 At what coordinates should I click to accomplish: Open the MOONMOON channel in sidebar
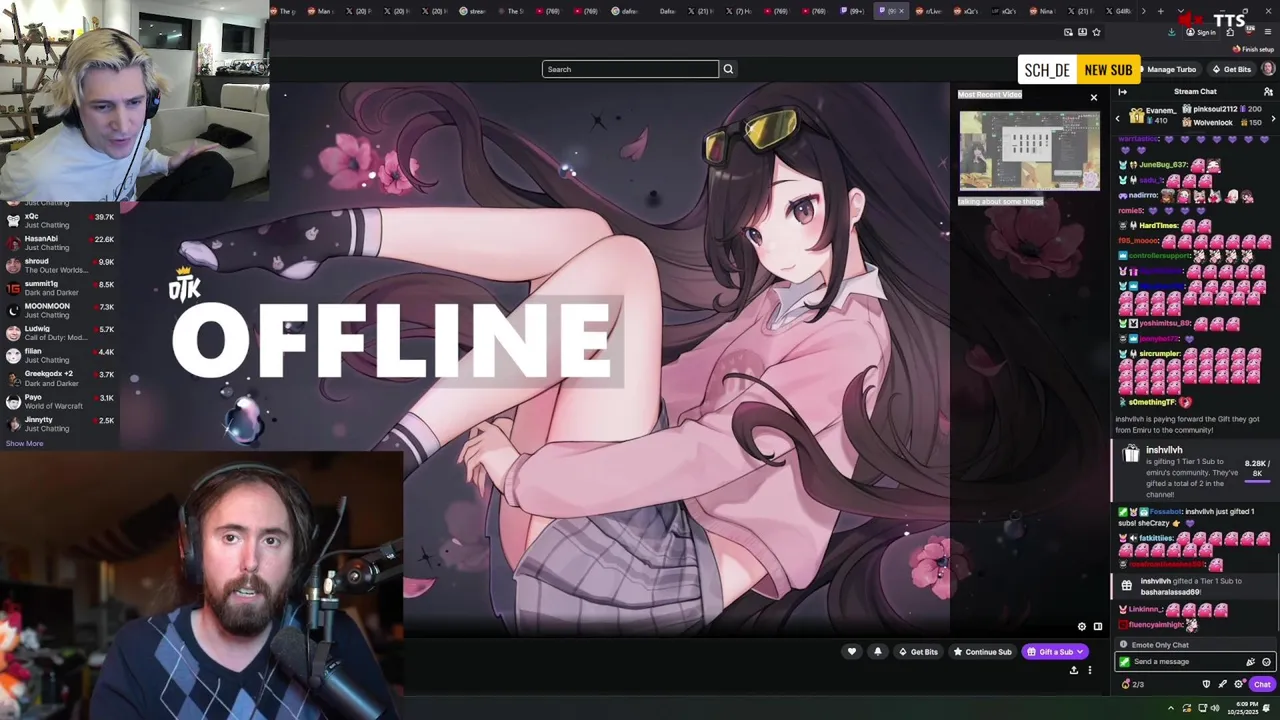(60, 310)
